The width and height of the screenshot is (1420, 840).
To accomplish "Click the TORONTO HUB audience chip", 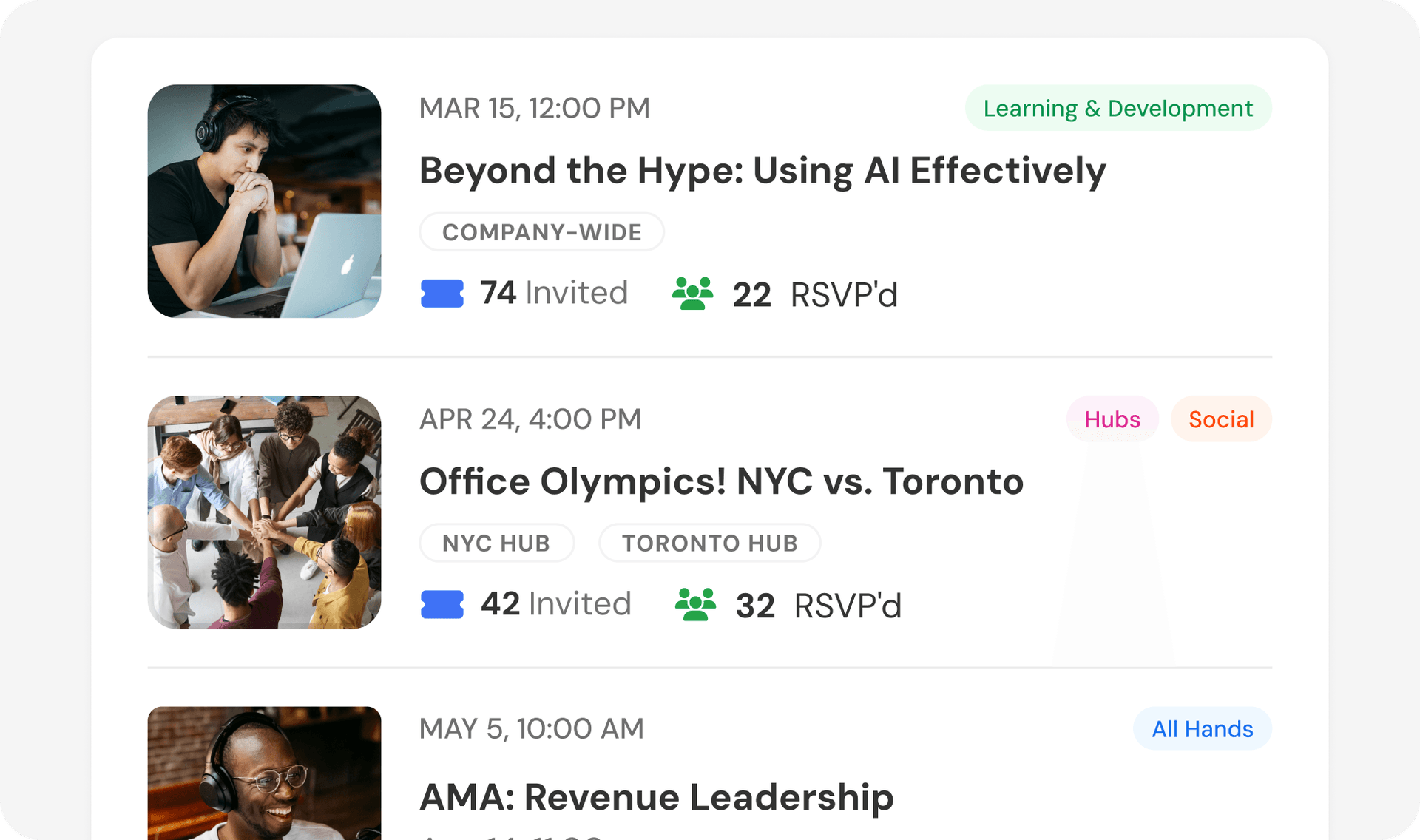I will pos(710,543).
